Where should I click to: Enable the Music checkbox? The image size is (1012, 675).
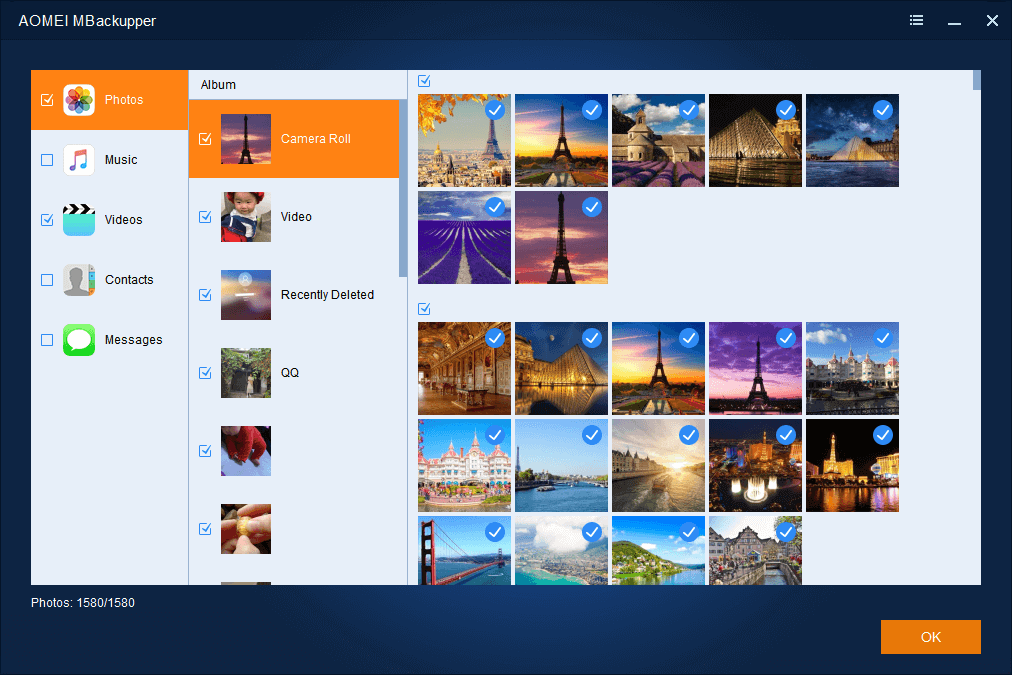click(x=47, y=160)
